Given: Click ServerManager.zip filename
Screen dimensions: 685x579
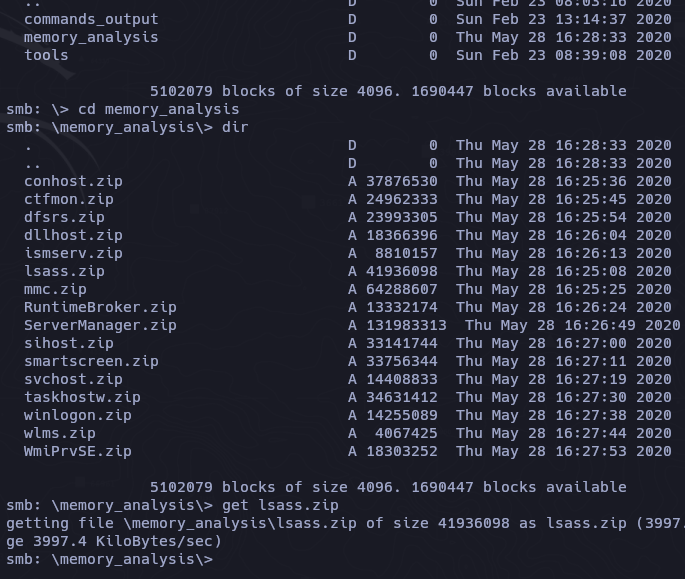Looking at the screenshot, I should 100,325.
